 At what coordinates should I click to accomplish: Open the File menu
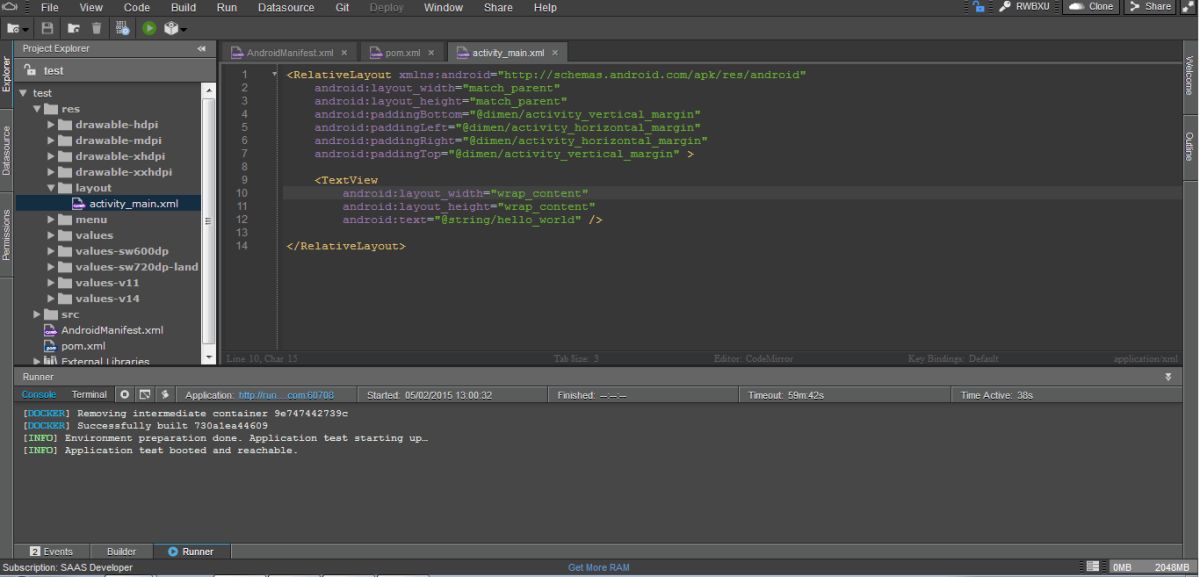[49, 7]
